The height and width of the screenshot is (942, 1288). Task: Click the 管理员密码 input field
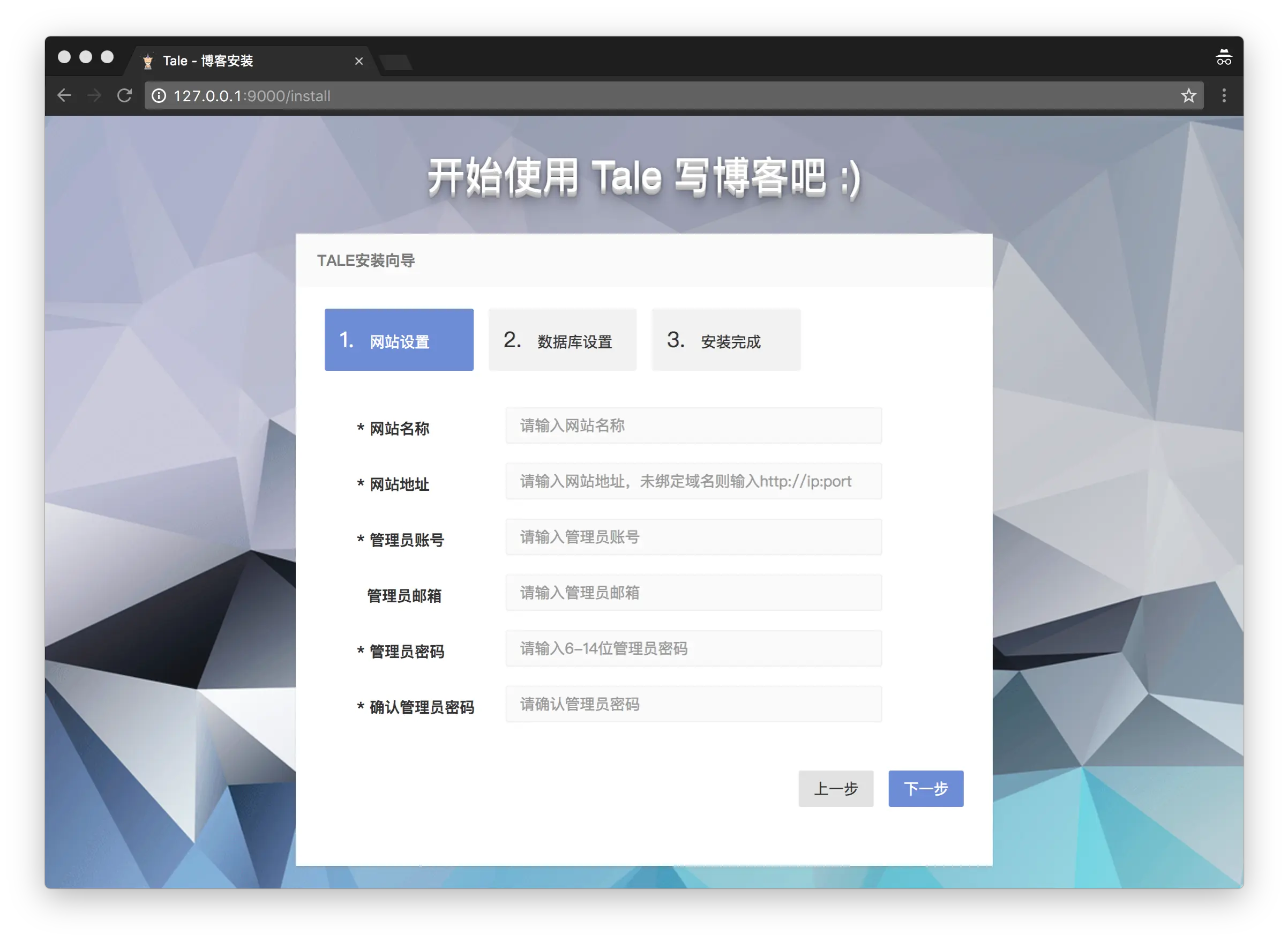click(693, 648)
